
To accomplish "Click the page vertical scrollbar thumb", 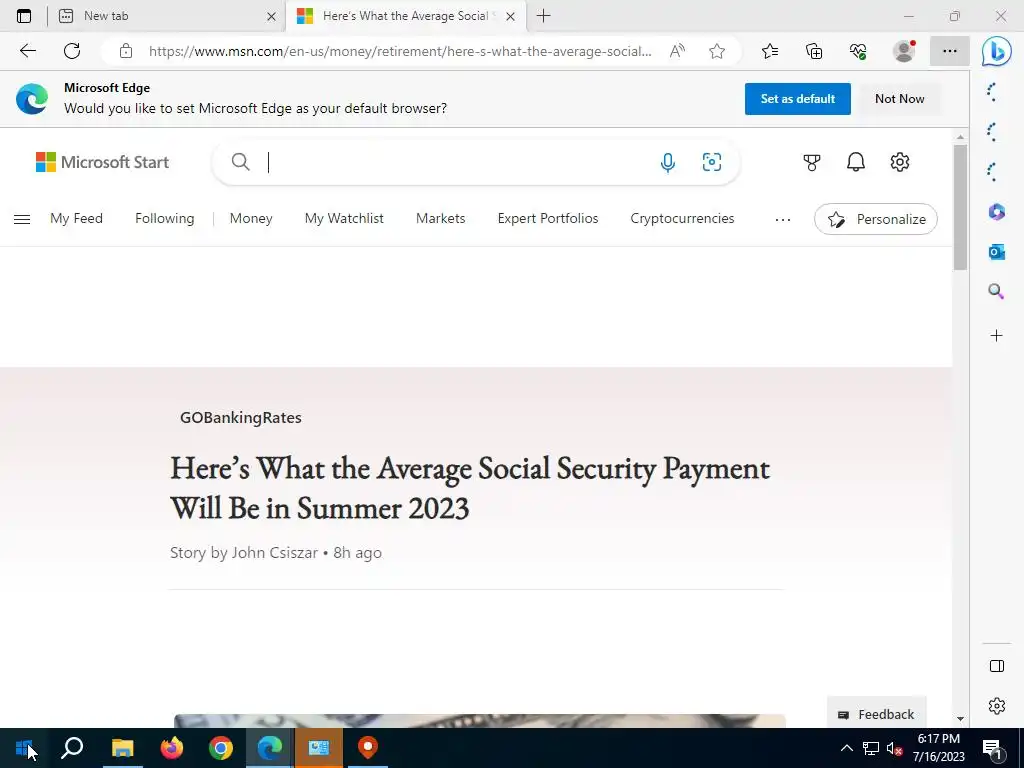I will [x=960, y=207].
